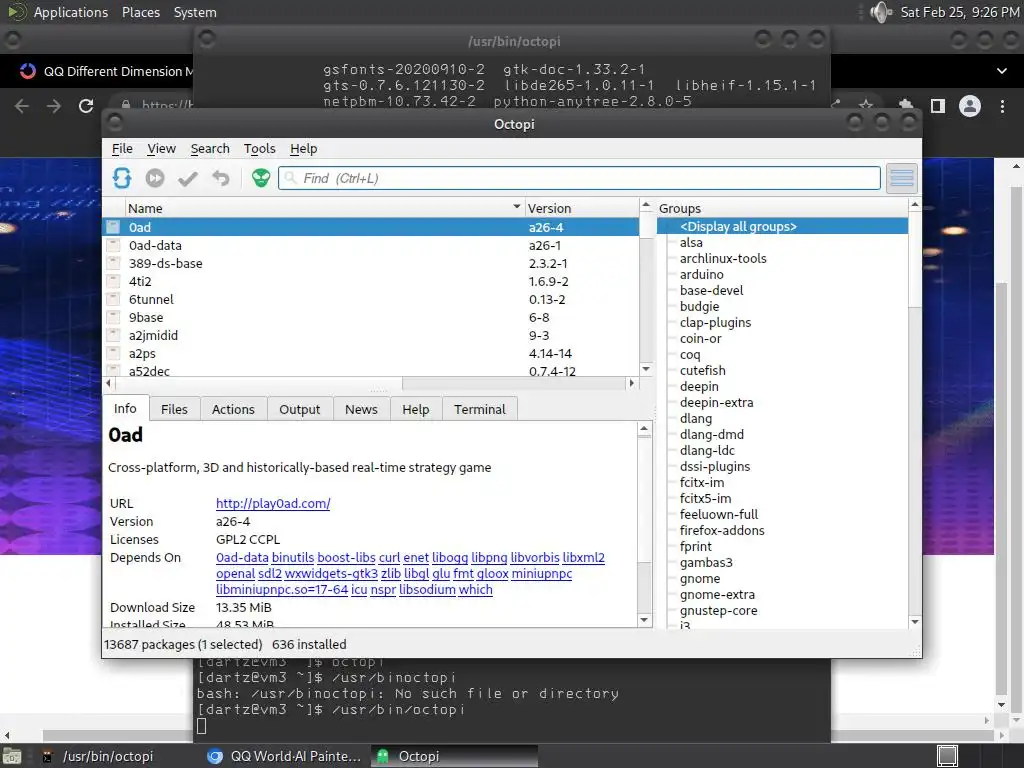Click the Name column sort arrow
This screenshot has width=1024, height=768.
coord(517,207)
